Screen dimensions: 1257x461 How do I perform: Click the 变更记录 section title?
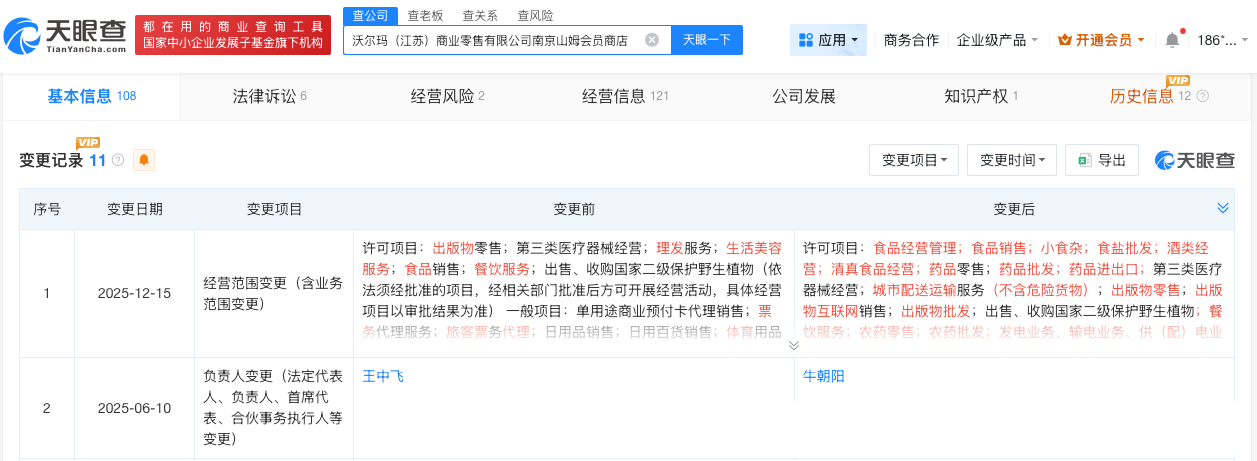52,160
